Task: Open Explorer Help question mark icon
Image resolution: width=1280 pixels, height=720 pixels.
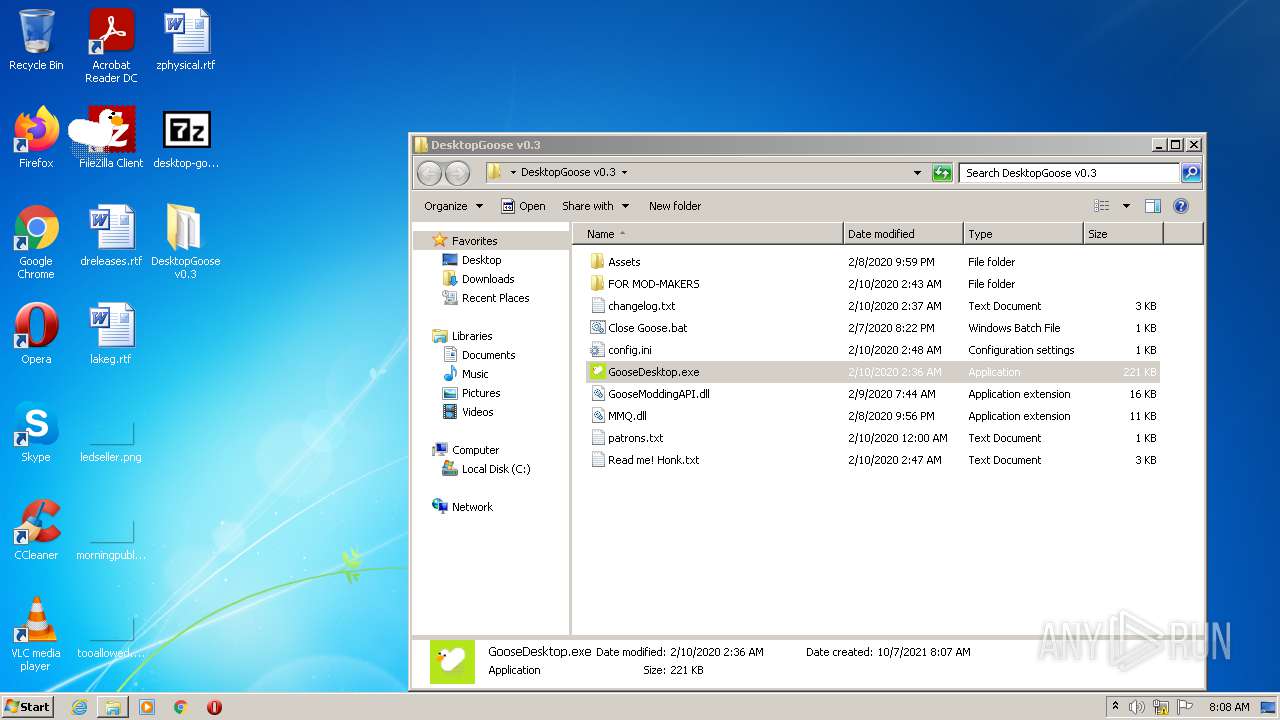Action: click(1181, 206)
